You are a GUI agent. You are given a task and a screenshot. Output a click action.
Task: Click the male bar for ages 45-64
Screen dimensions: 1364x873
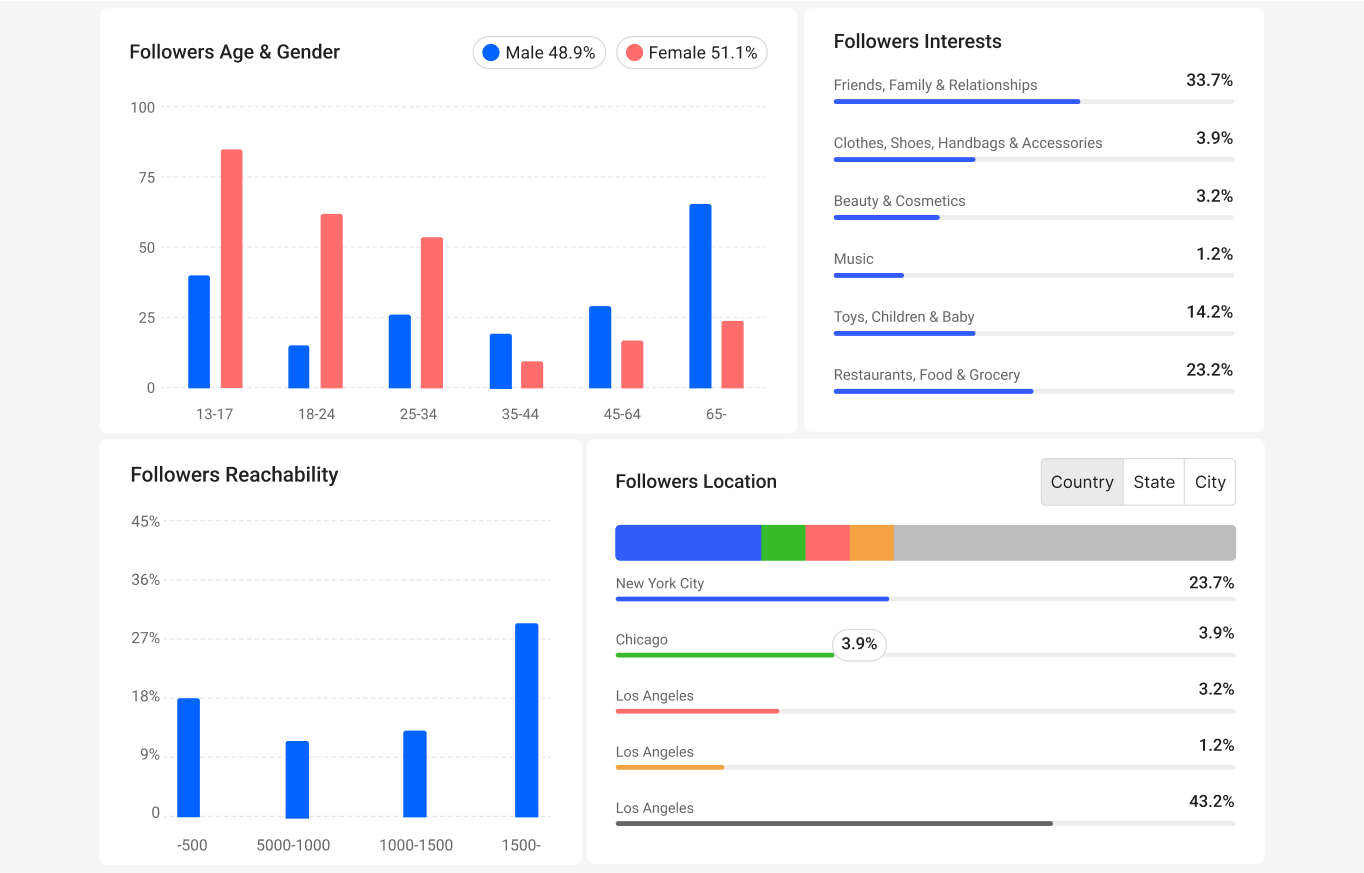point(600,347)
